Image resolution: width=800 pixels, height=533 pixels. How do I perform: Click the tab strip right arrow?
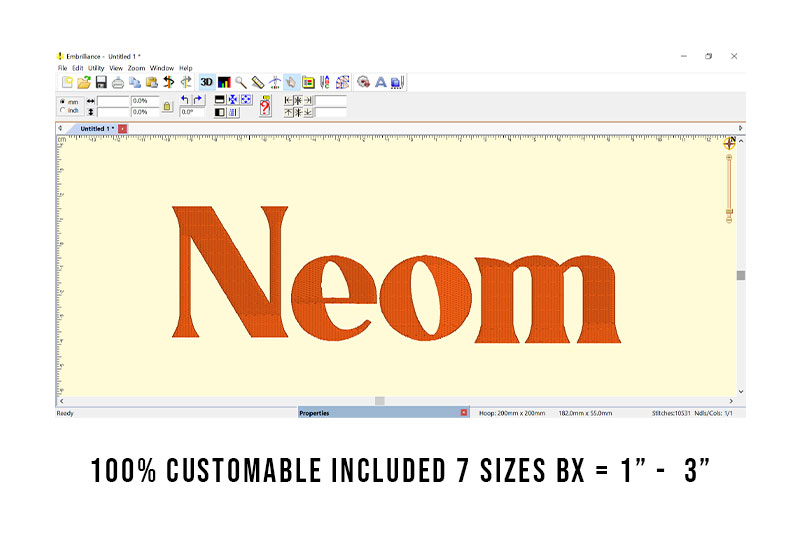(x=740, y=129)
